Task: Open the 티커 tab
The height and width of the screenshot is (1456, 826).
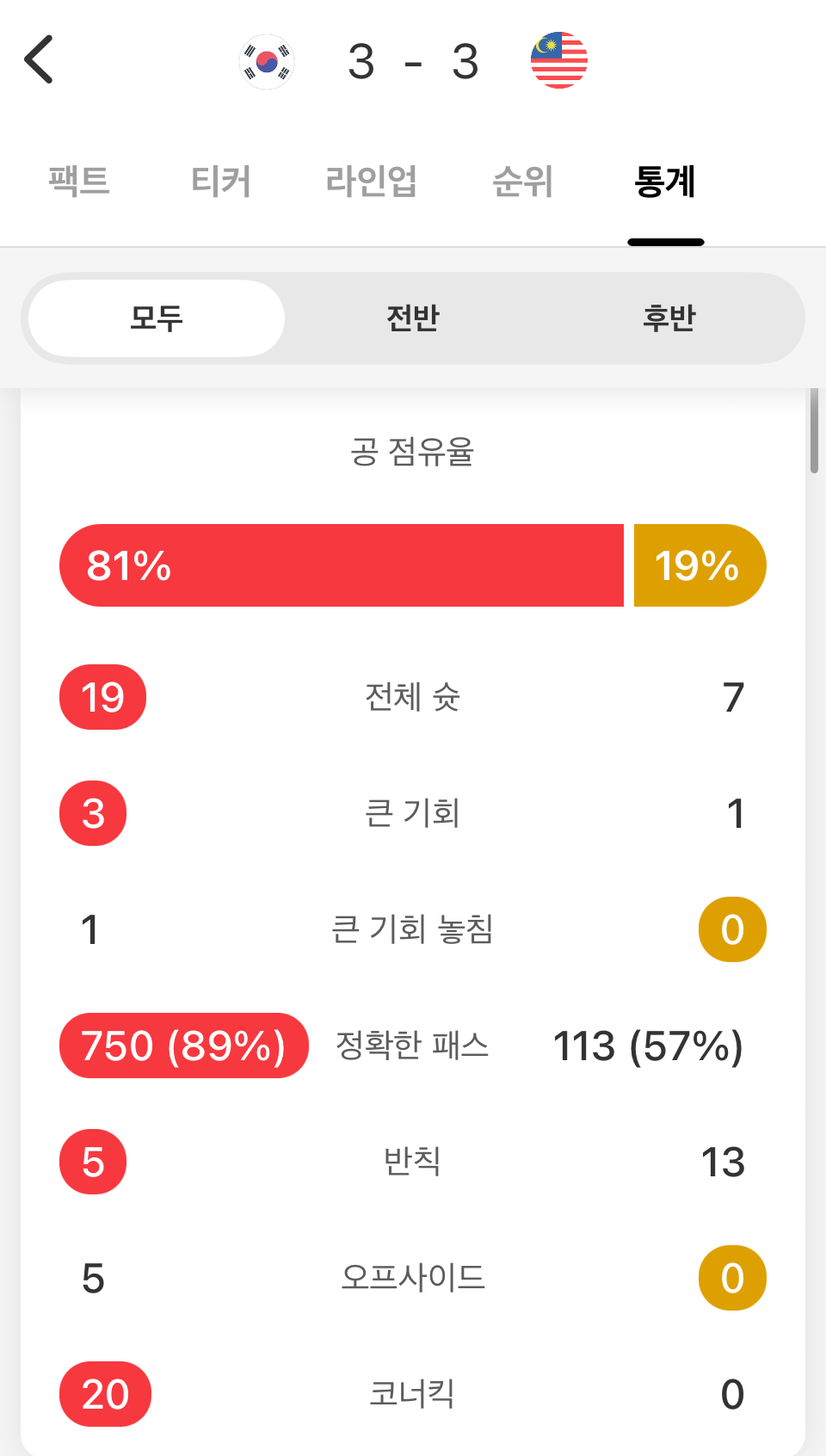Action: coord(221,182)
